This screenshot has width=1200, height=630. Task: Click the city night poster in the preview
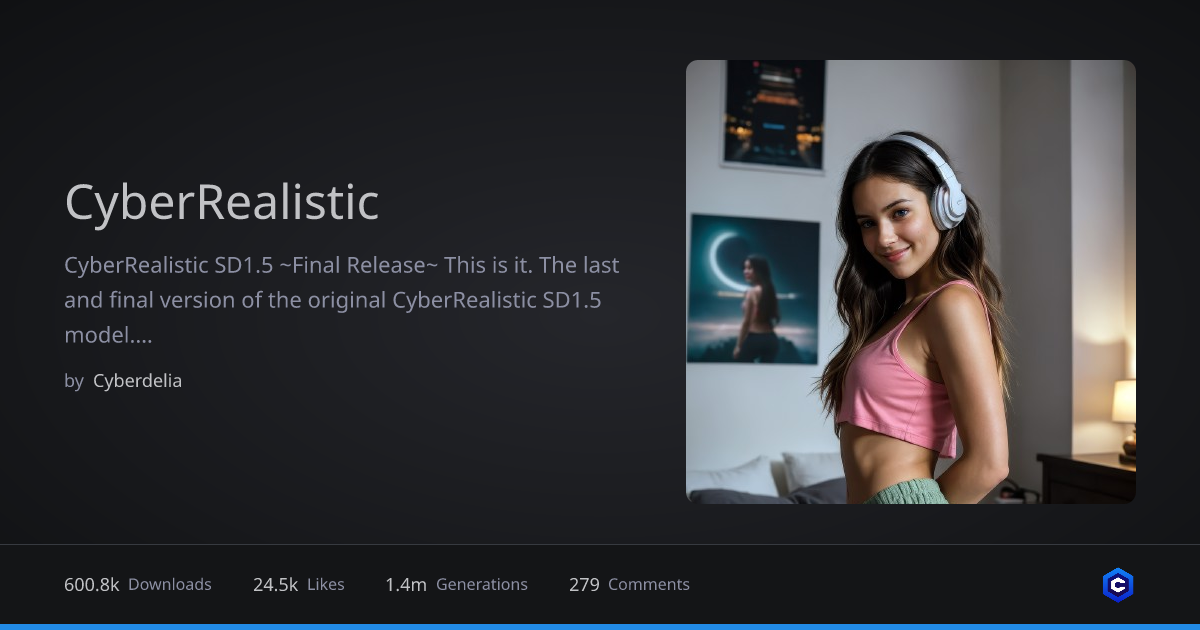(774, 113)
